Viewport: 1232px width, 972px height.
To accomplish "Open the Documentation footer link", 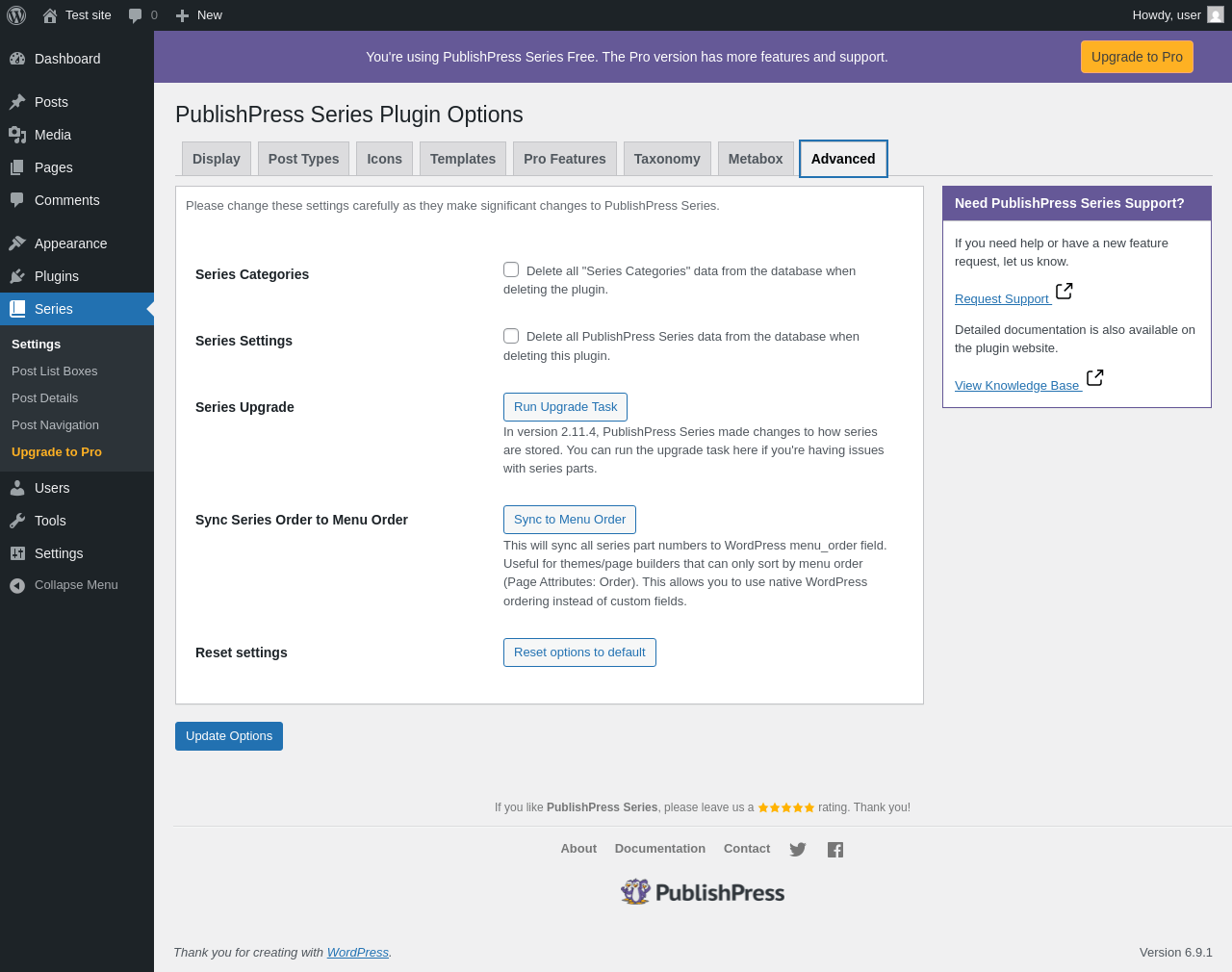I will [x=660, y=849].
